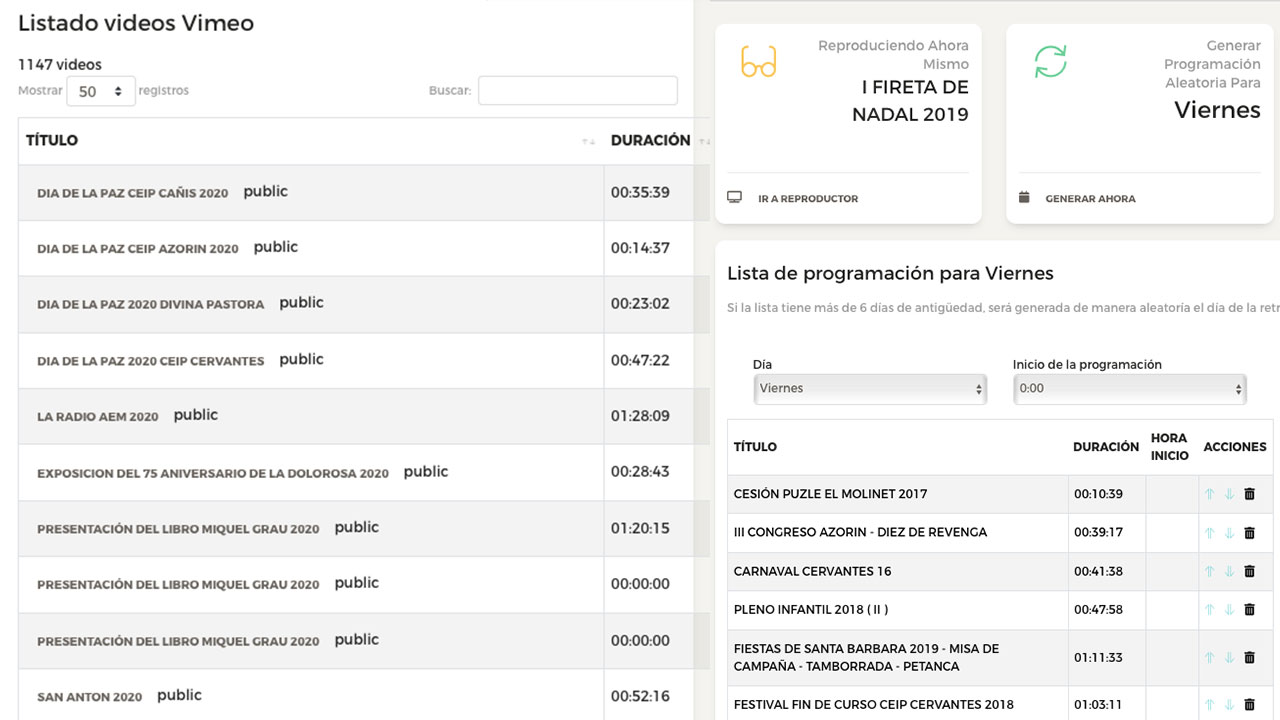Click IR A REPRODUCTOR link
The width and height of the screenshot is (1280, 720).
coord(808,199)
